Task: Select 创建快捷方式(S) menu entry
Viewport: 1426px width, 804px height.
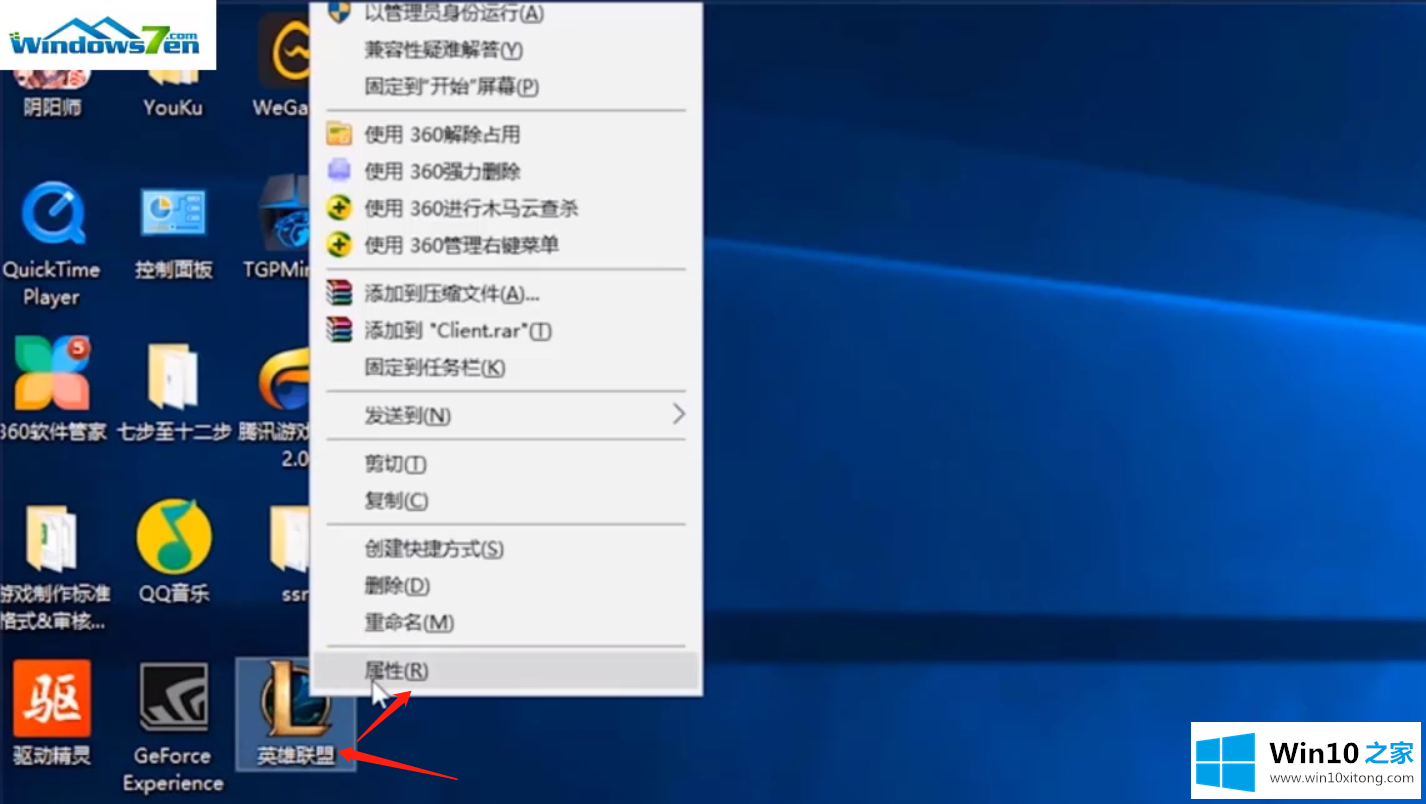Action: 506,549
